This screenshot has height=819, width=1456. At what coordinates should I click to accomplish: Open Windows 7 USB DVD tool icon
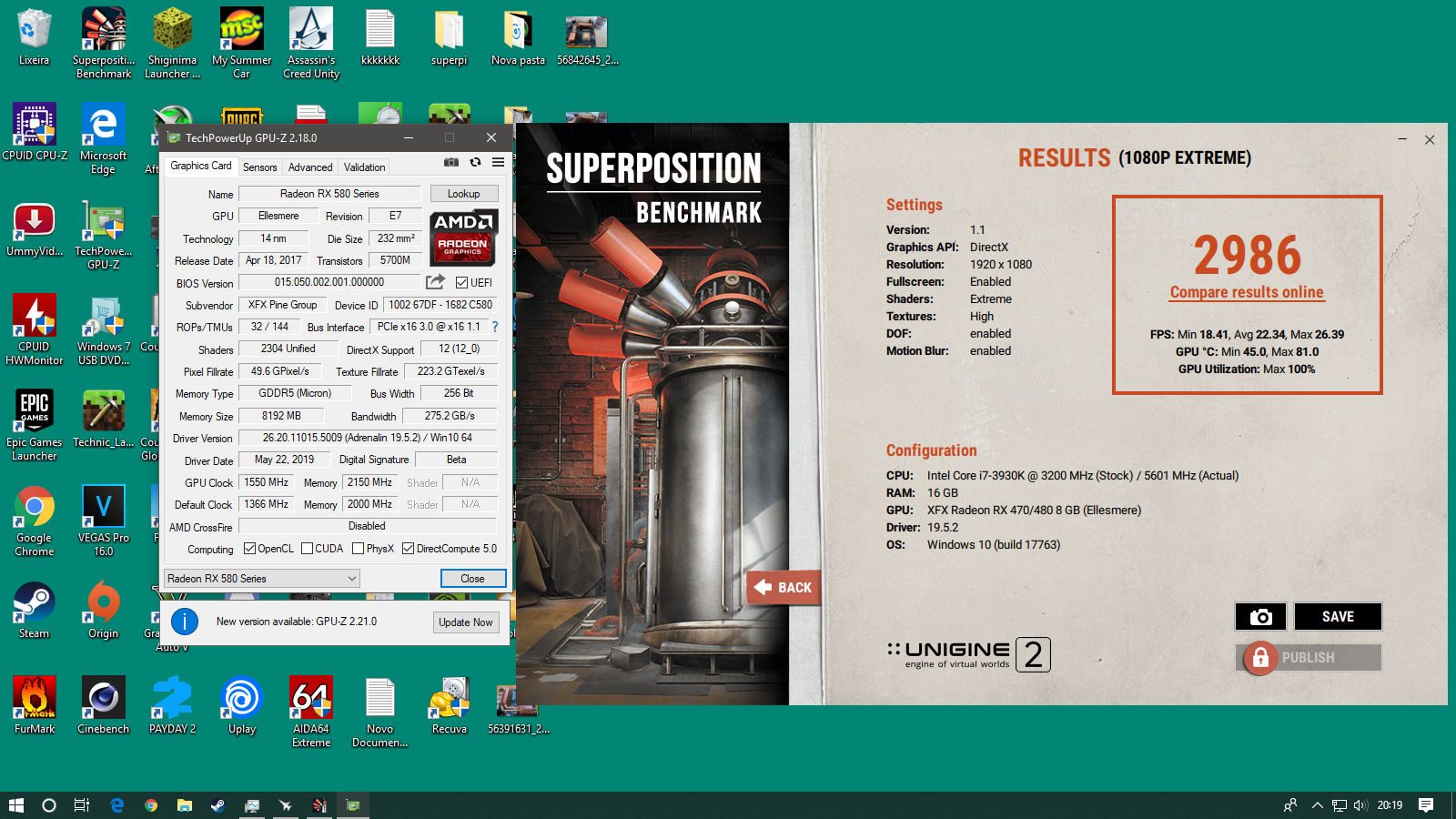pos(104,329)
